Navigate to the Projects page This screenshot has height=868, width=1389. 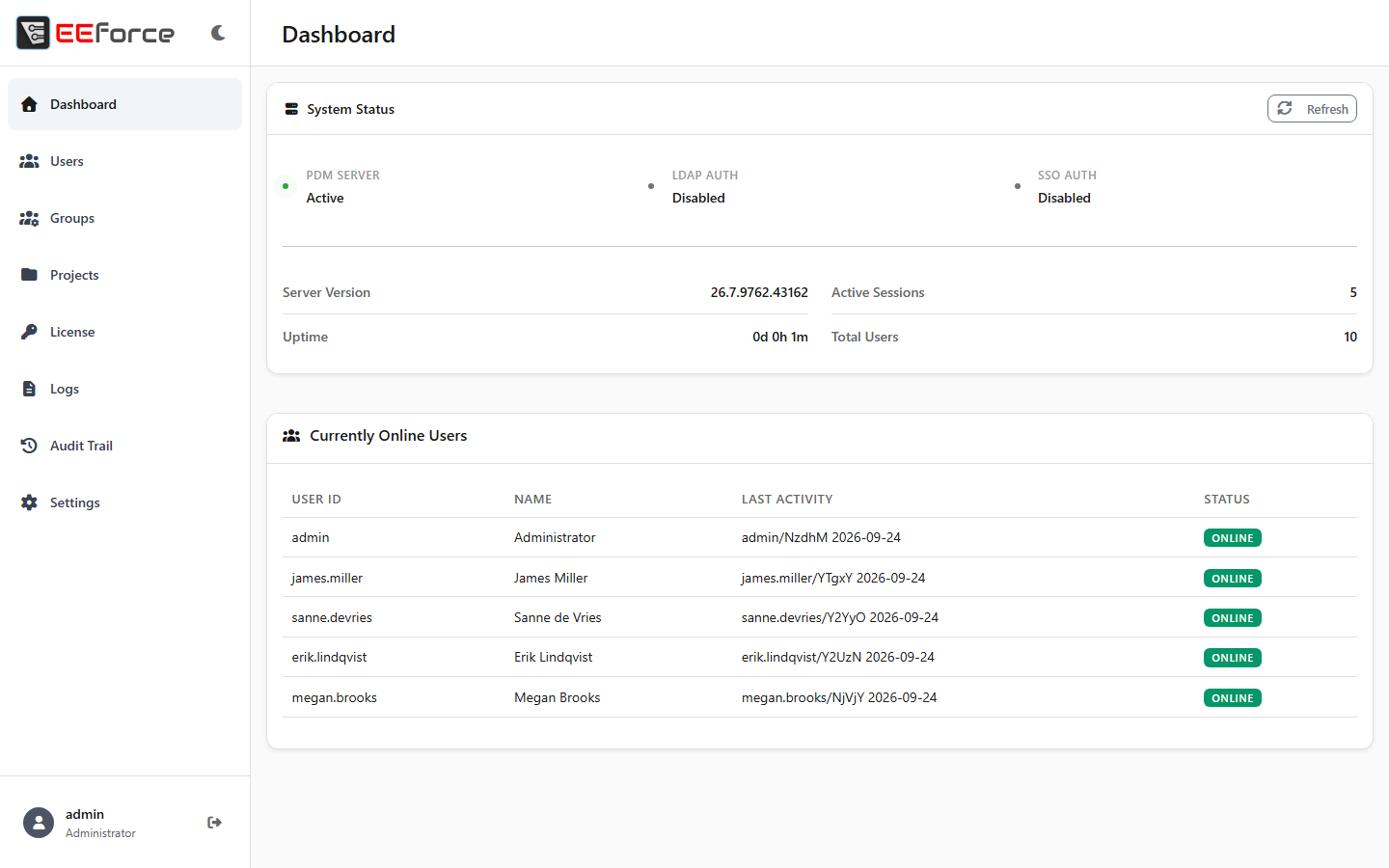(124, 275)
